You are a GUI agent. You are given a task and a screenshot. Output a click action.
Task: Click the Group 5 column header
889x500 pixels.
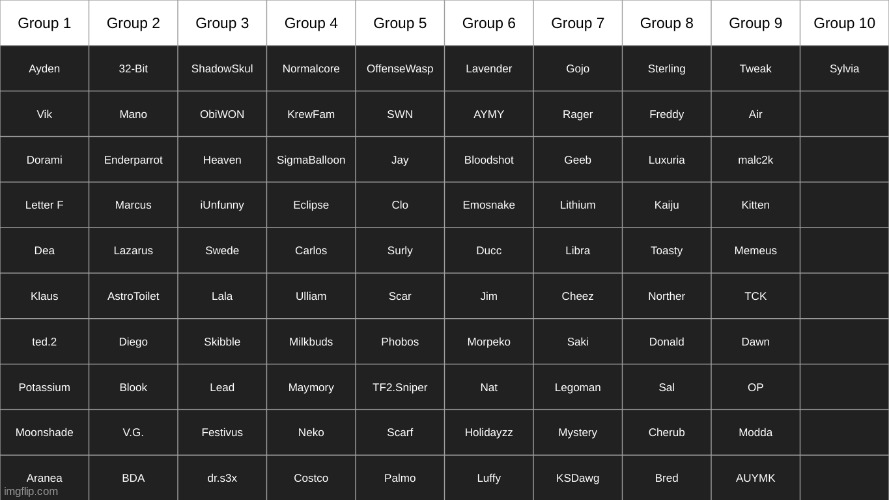coord(400,23)
